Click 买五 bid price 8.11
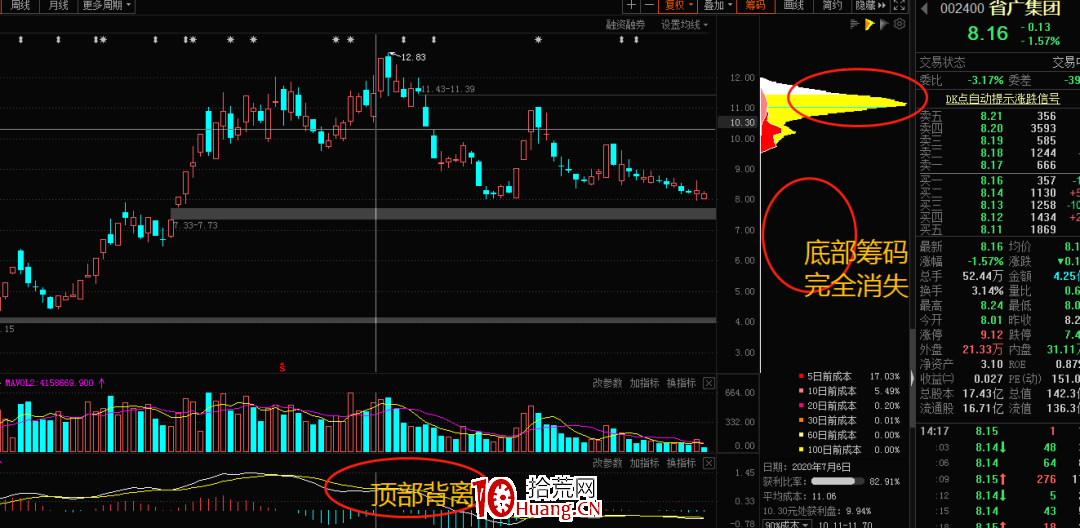The image size is (1080, 528). pos(990,230)
